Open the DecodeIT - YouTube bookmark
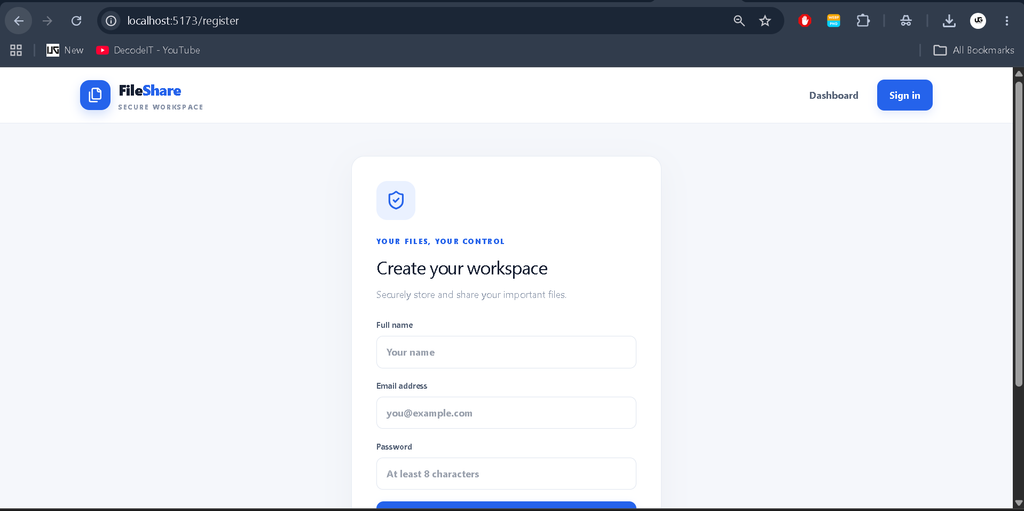Image resolution: width=1024 pixels, height=511 pixels. (148, 50)
